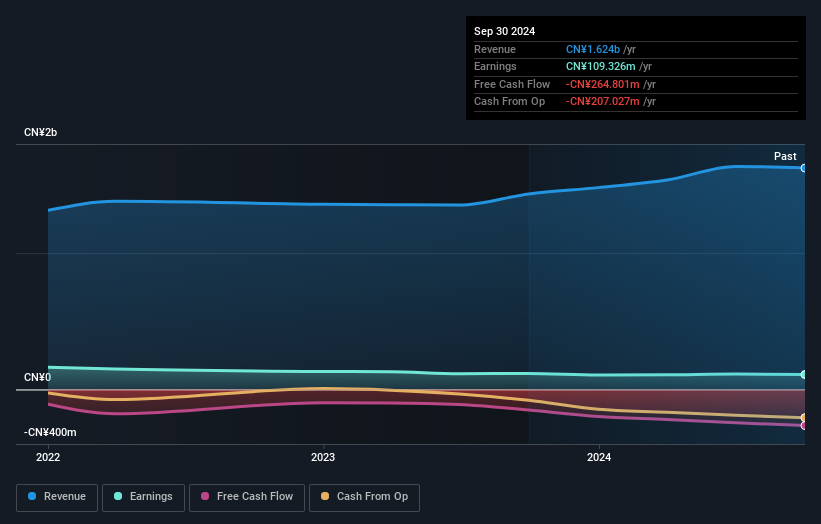Click the -CN¥400m y-axis label
The height and width of the screenshot is (524, 821).
click(x=50, y=432)
